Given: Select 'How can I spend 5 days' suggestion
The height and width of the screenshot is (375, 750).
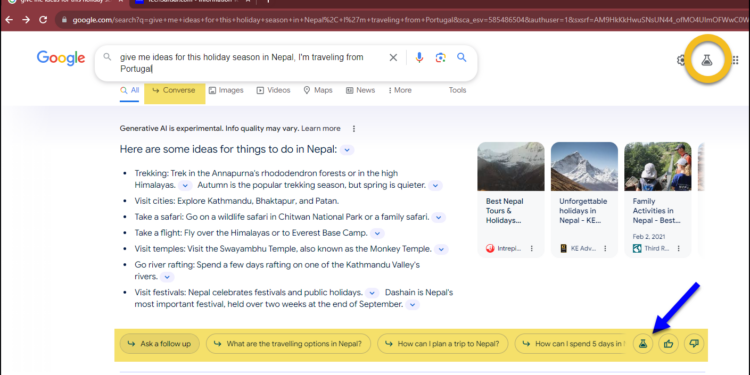Looking at the screenshot, I should 570,343.
